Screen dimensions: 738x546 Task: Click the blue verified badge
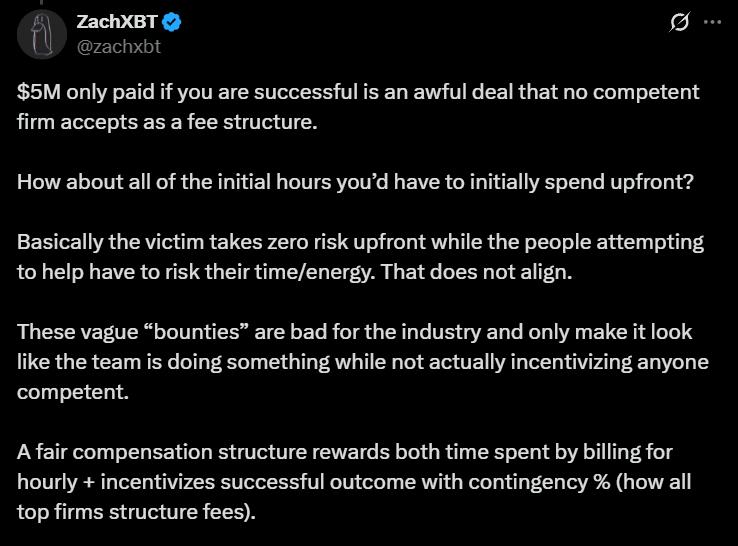(x=172, y=22)
